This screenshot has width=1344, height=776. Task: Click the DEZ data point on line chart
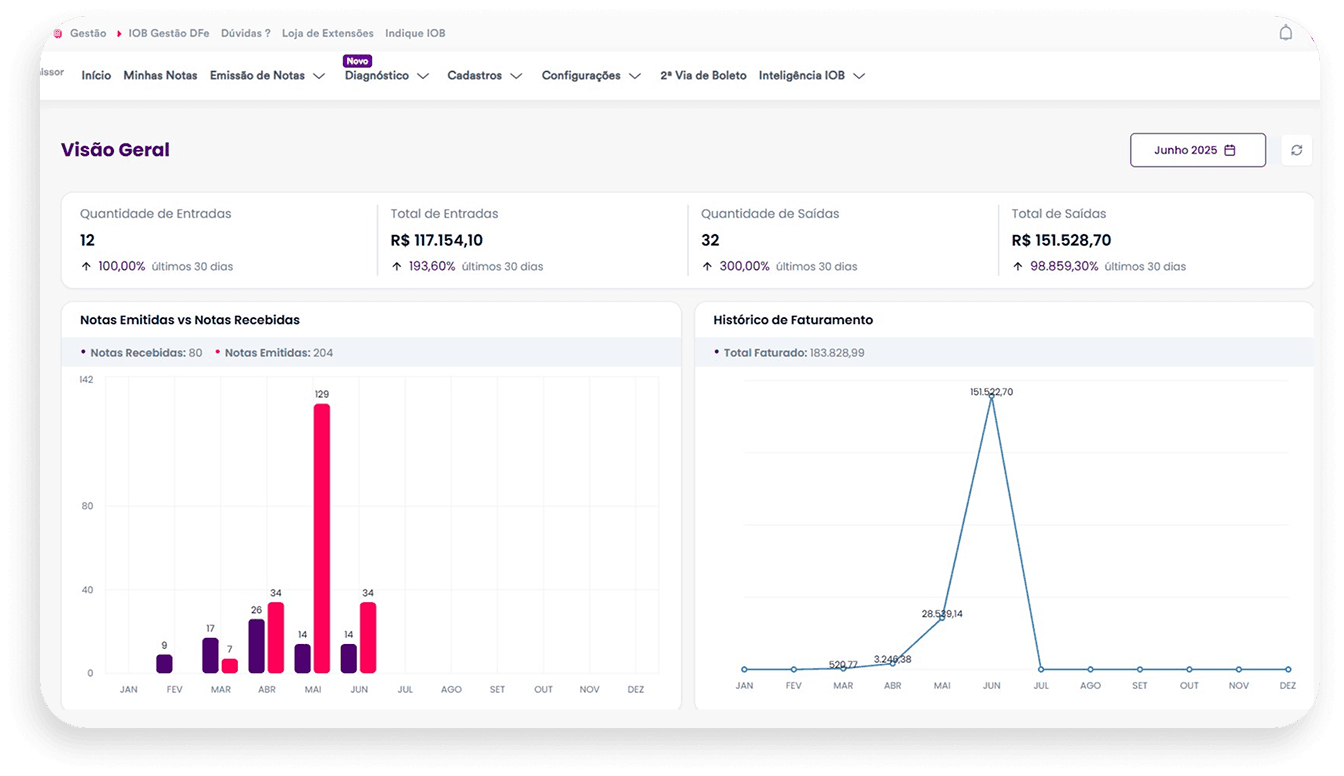pos(1288,669)
